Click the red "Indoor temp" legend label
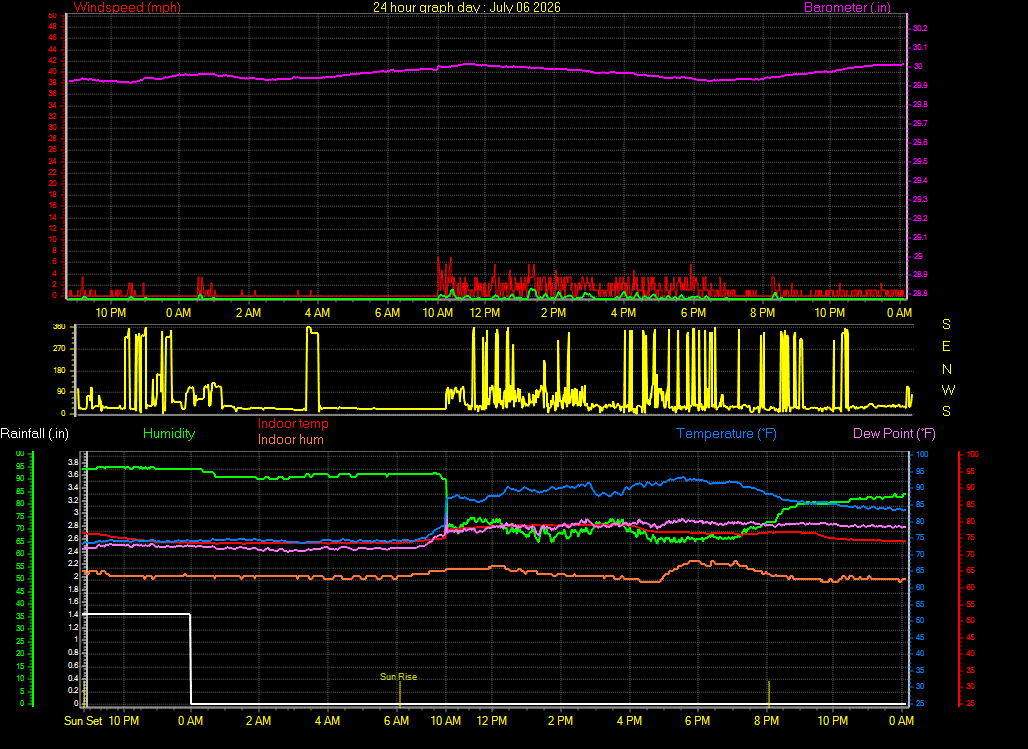1028x749 pixels. click(x=293, y=424)
